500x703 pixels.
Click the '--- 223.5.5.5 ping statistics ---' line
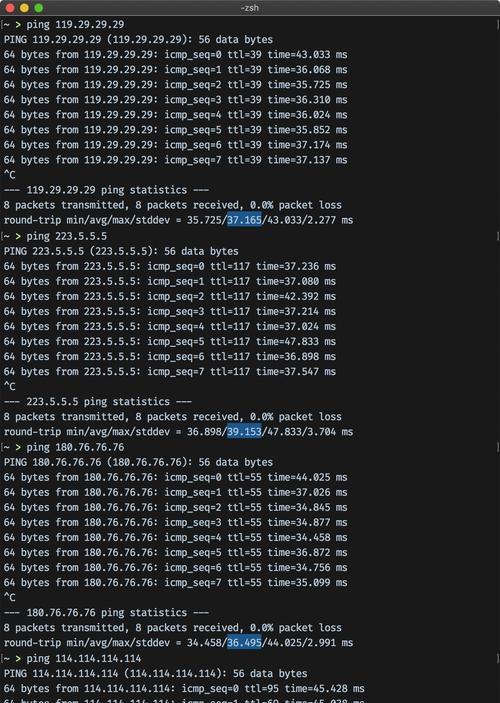point(98,402)
